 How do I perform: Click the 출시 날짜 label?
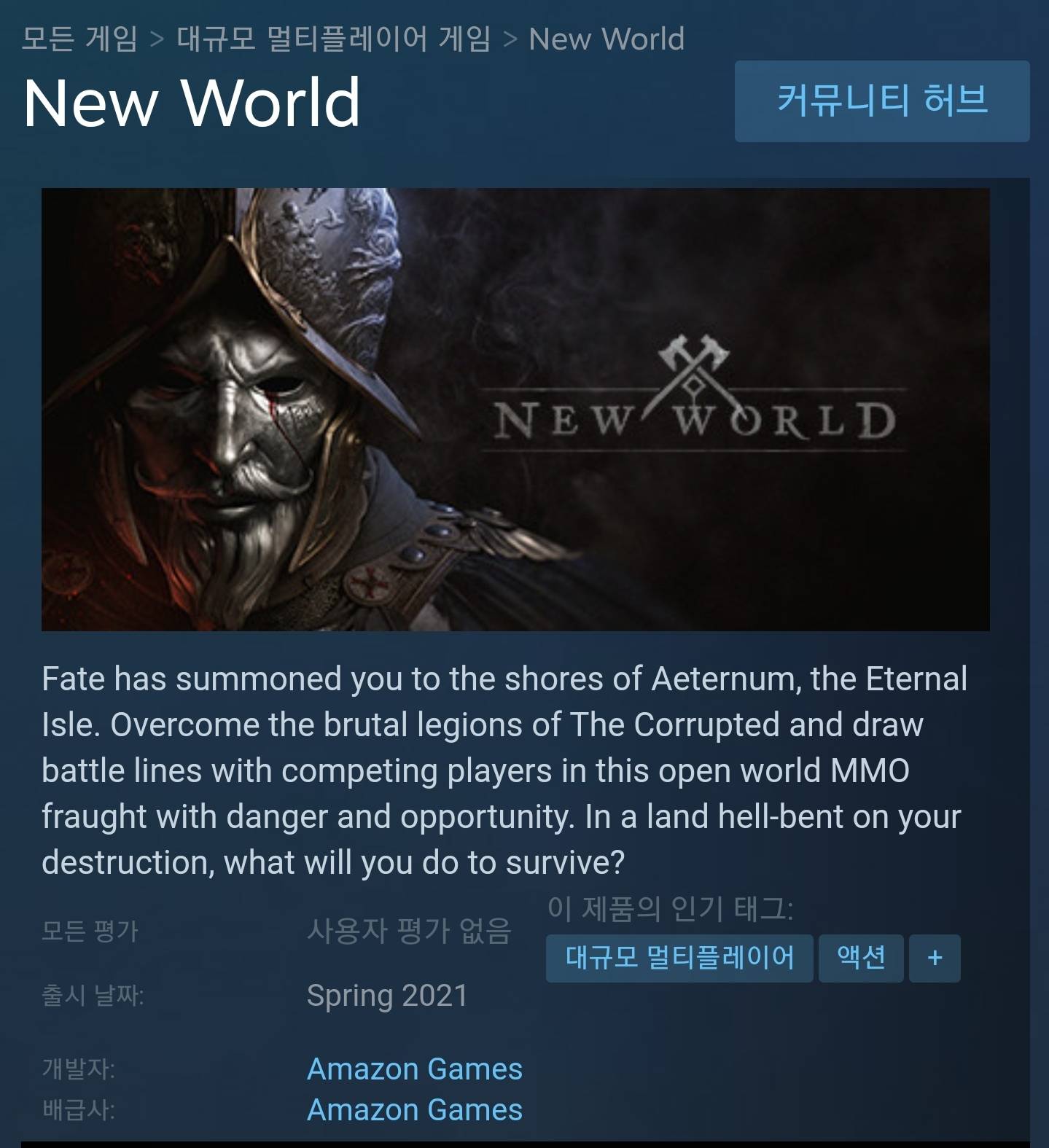93,995
